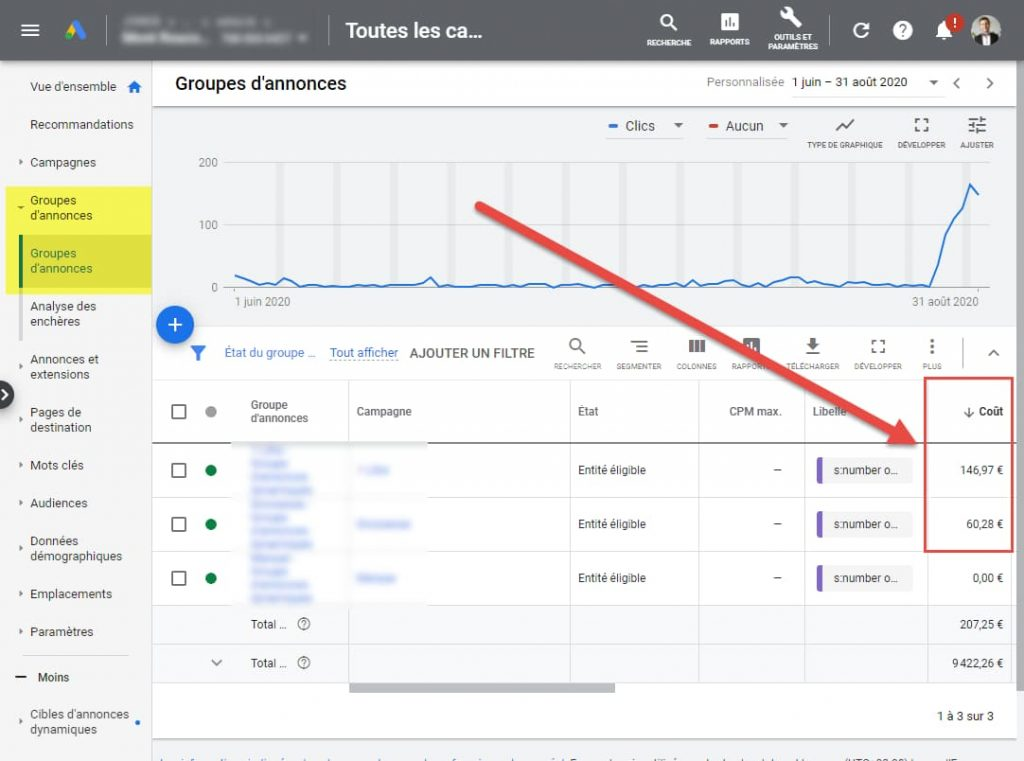Select Mots clés in the sidebar

tap(57, 465)
